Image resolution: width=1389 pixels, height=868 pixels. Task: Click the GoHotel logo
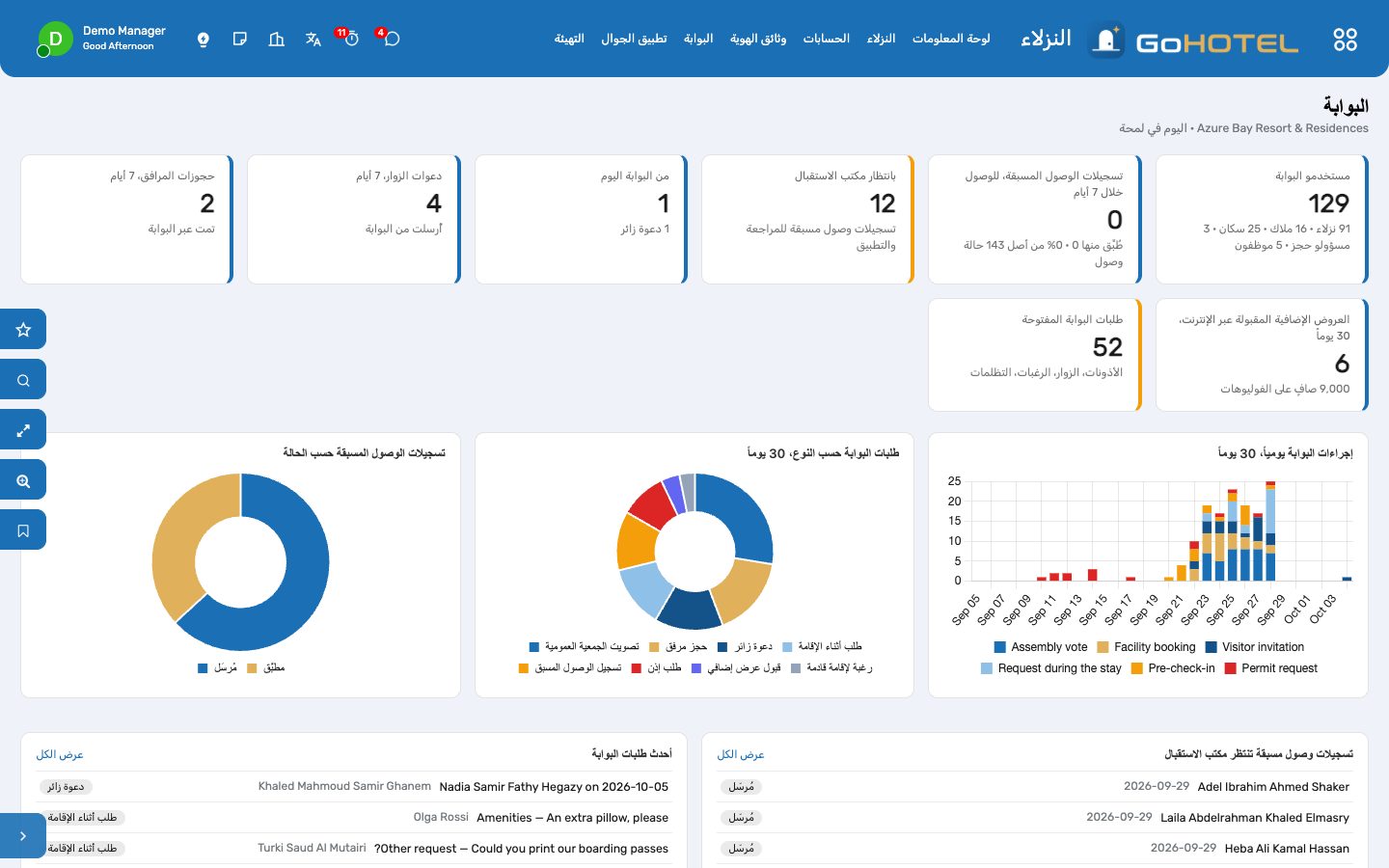(1194, 41)
